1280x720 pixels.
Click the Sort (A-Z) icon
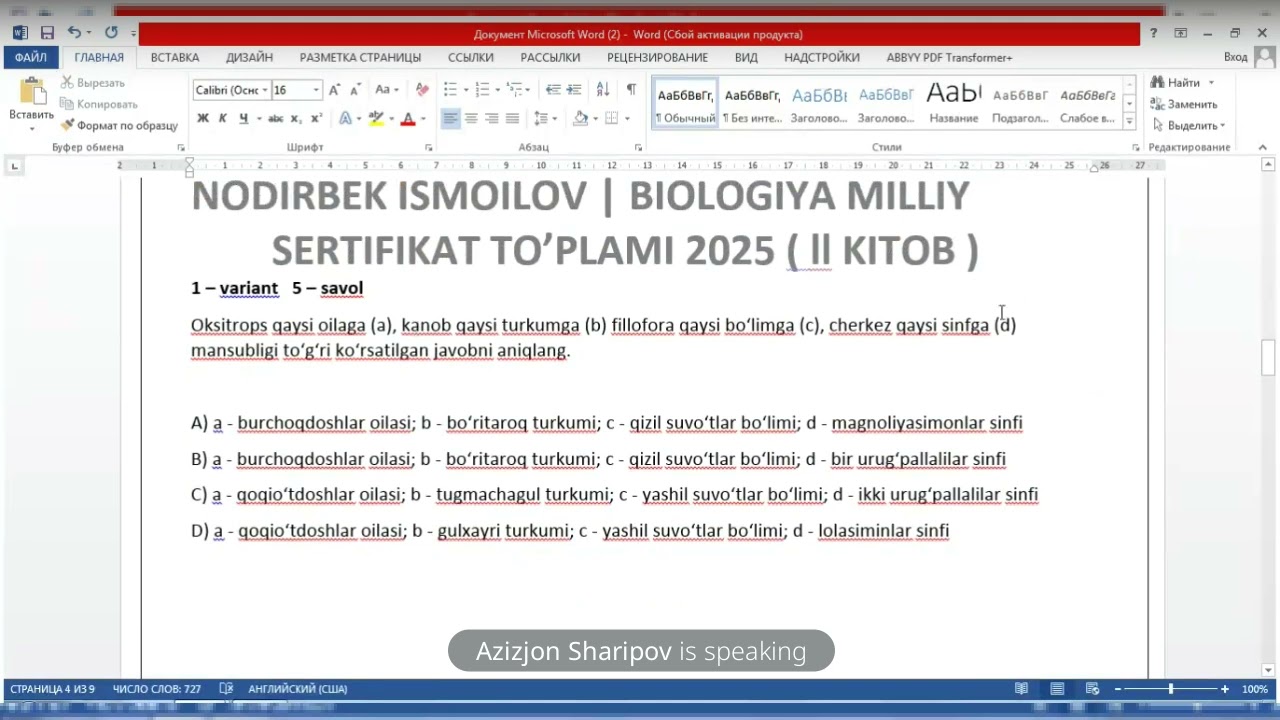coord(605,90)
